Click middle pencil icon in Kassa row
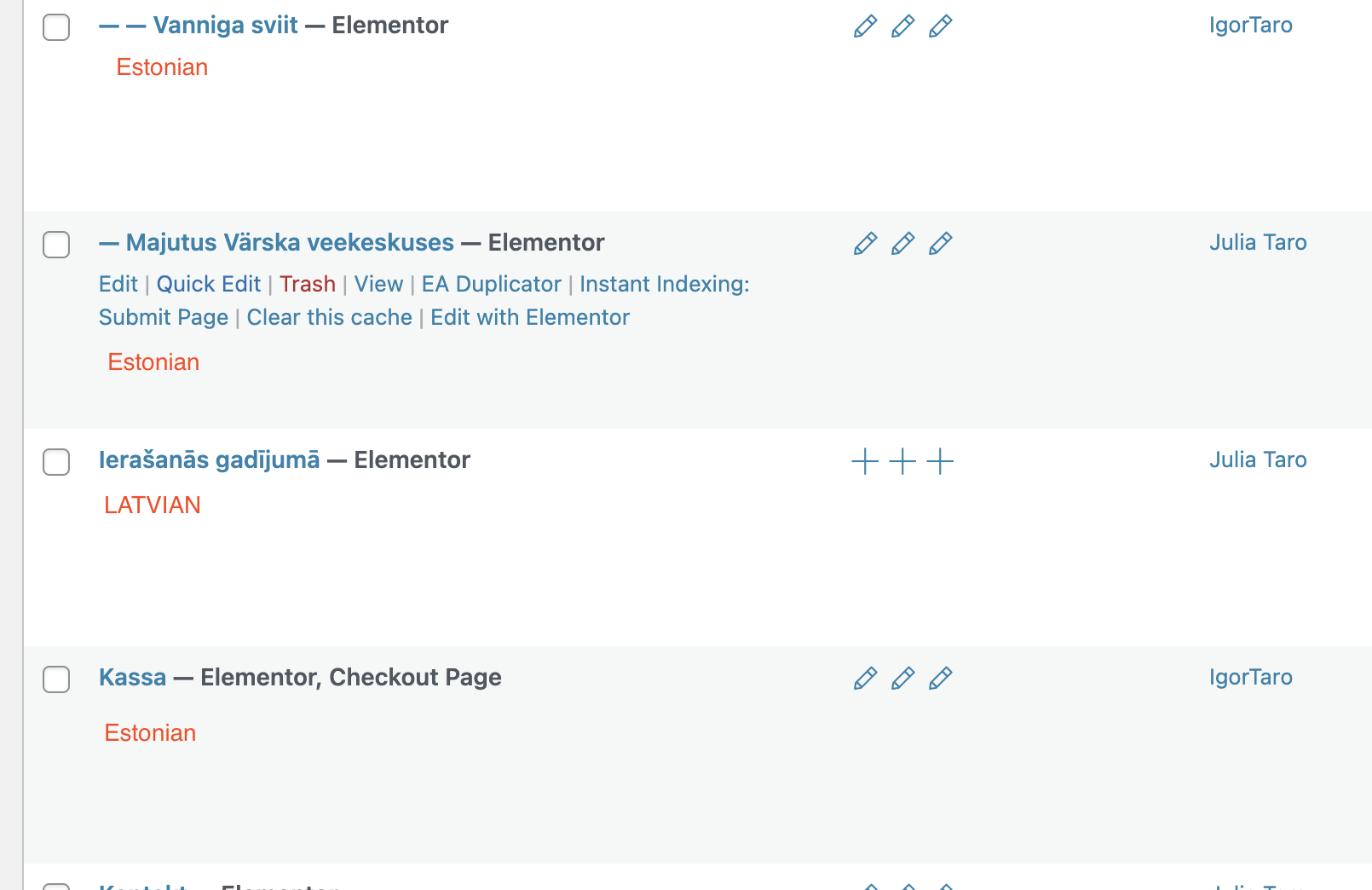This screenshot has height=890, width=1372. click(902, 679)
